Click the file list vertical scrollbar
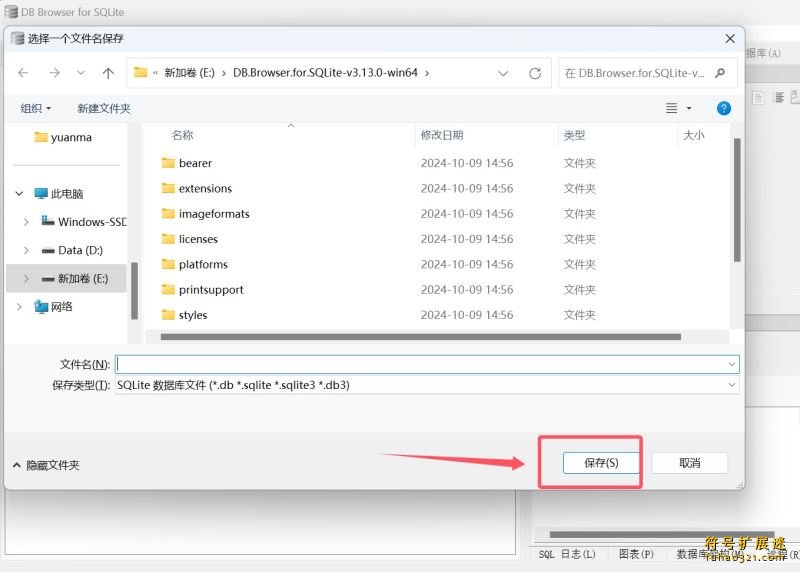Image resolution: width=800 pixels, height=572 pixels. (x=737, y=200)
